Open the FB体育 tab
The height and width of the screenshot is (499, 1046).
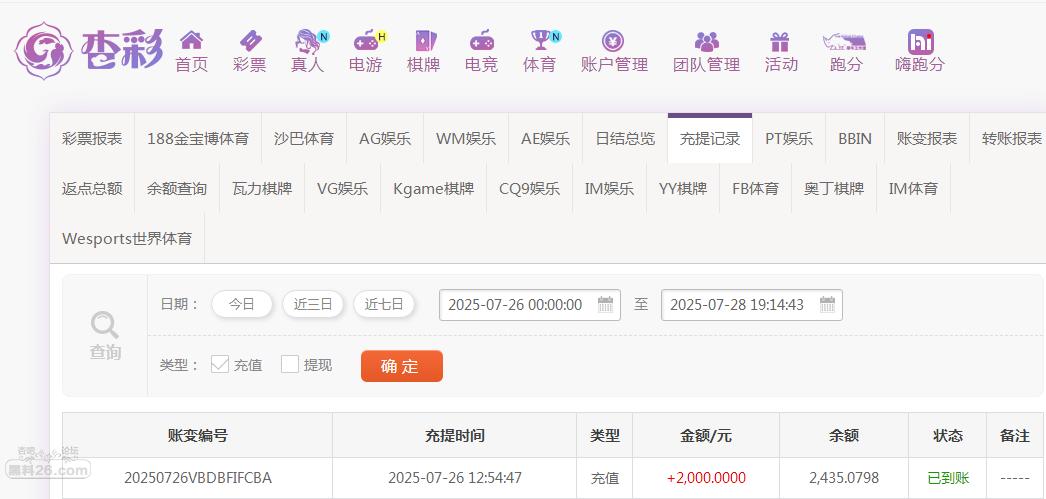[756, 189]
